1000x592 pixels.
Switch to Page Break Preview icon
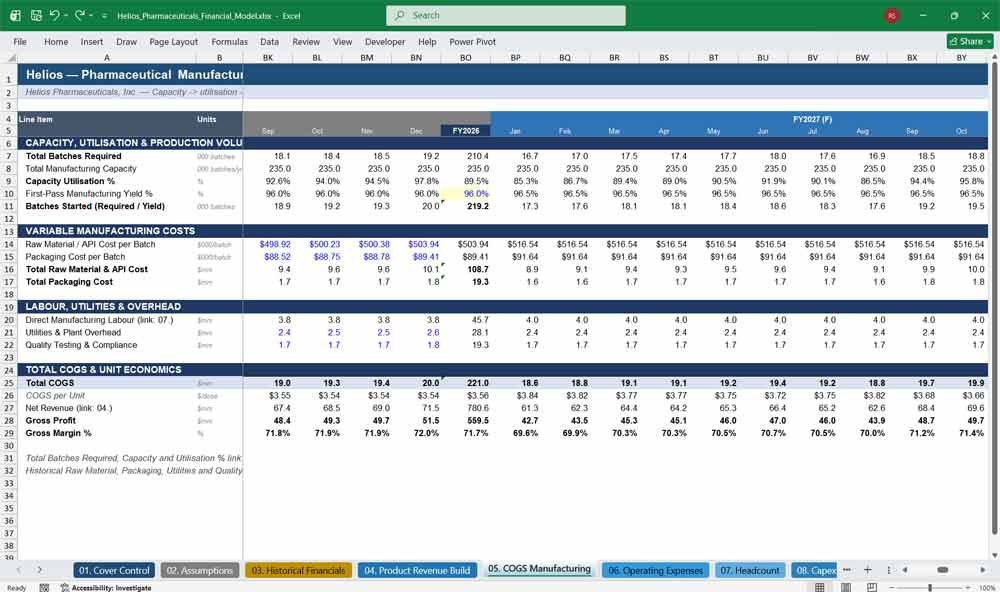point(872,587)
